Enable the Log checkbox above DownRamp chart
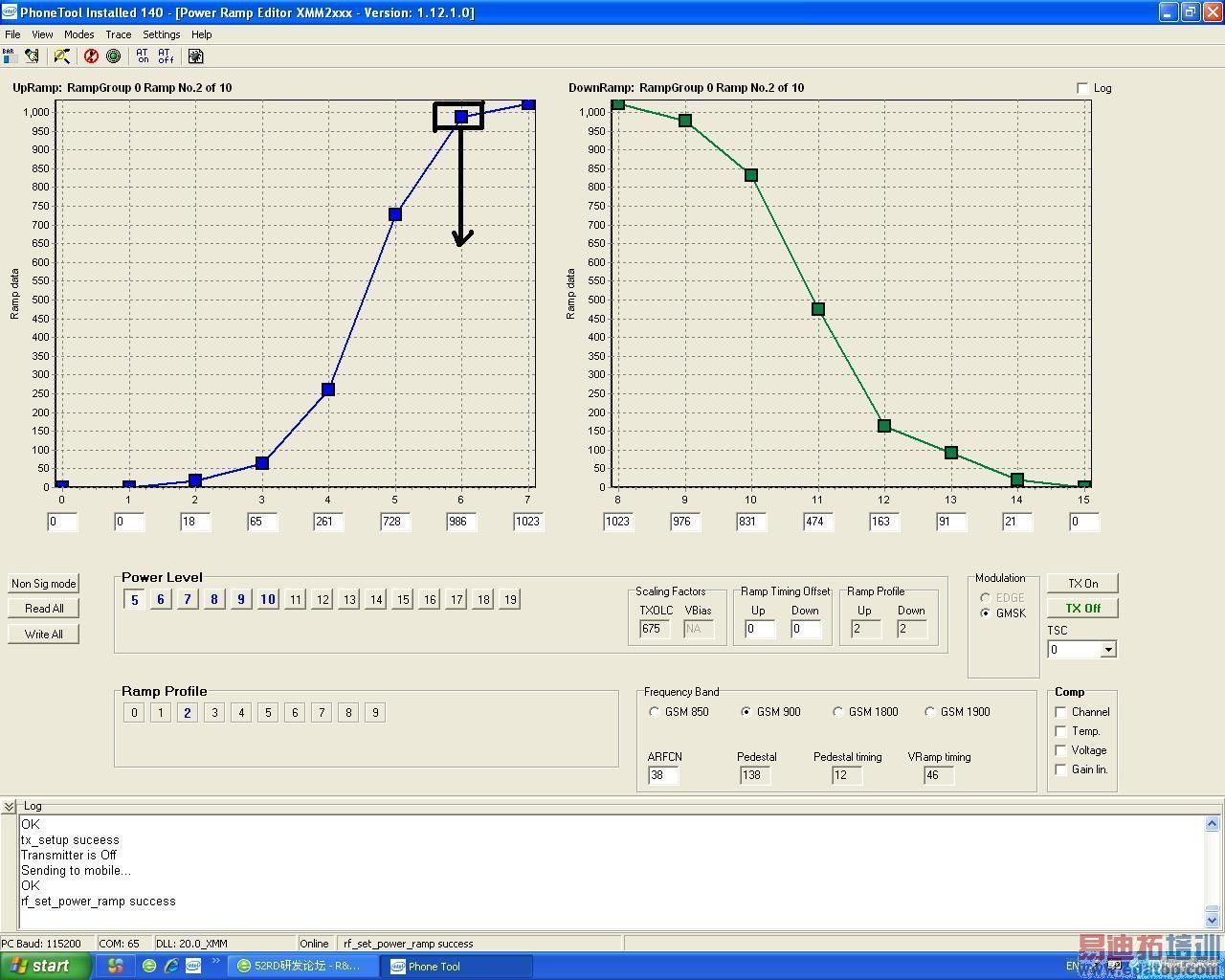Screen dimensions: 1225x980 (1082, 88)
